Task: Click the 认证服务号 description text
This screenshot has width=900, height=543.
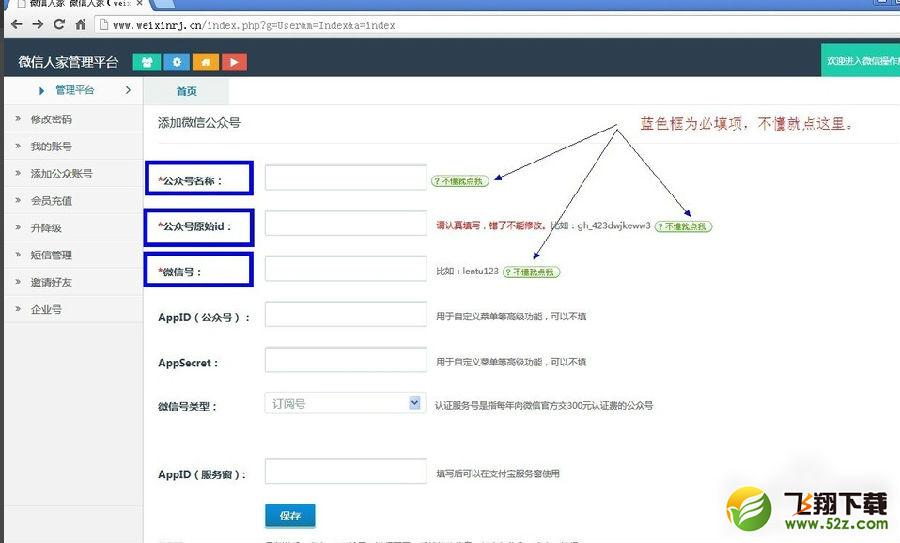Action: click(544, 405)
